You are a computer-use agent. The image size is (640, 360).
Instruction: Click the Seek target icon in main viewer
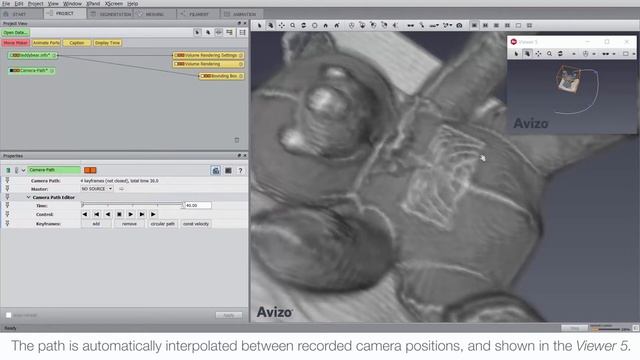point(315,25)
